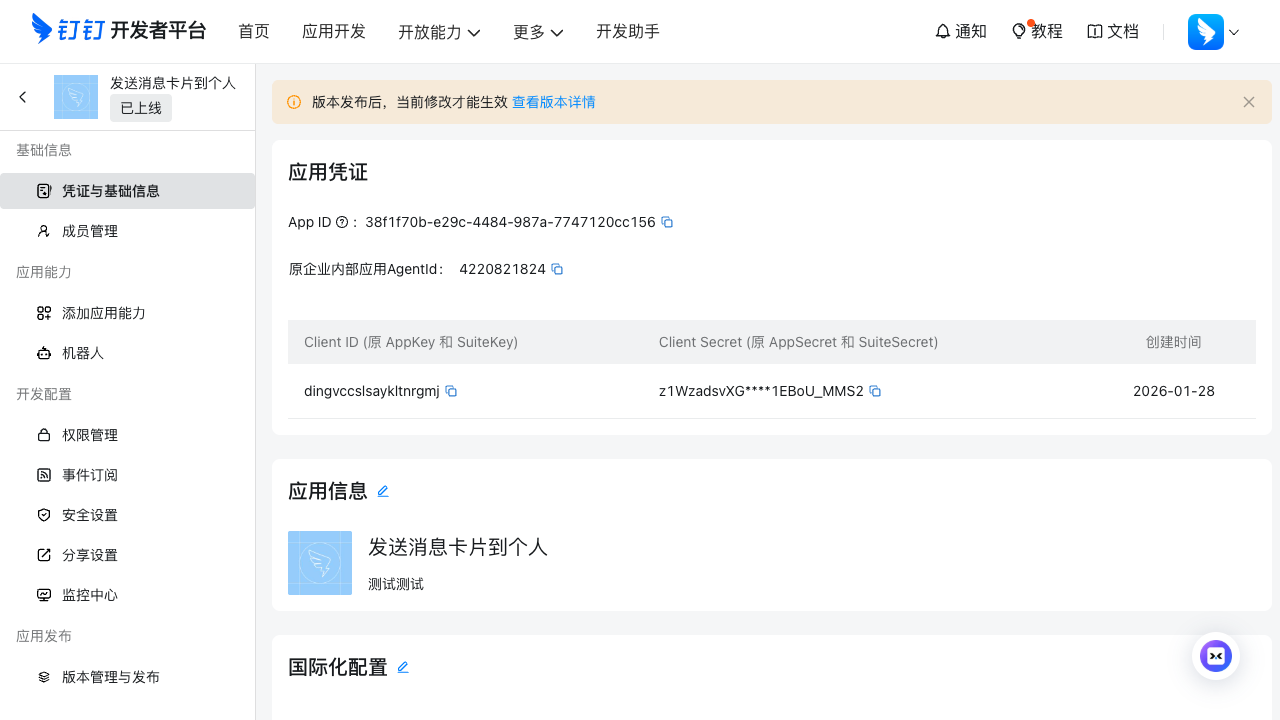
Task: Open 事件订阅 configuration
Action: (90, 475)
